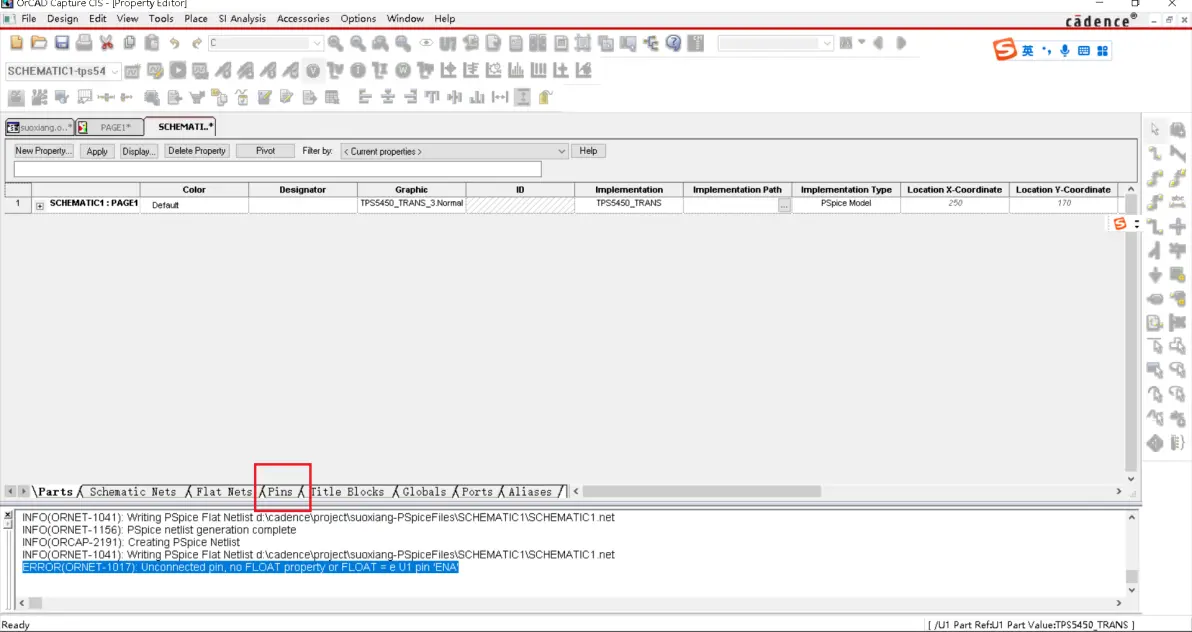This screenshot has width=1192, height=632.
Task: Click the New Property... button
Action: click(x=44, y=151)
